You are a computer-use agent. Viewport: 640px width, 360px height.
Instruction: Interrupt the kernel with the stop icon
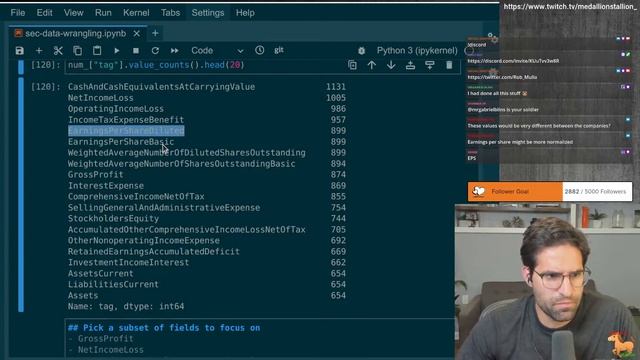click(x=136, y=51)
